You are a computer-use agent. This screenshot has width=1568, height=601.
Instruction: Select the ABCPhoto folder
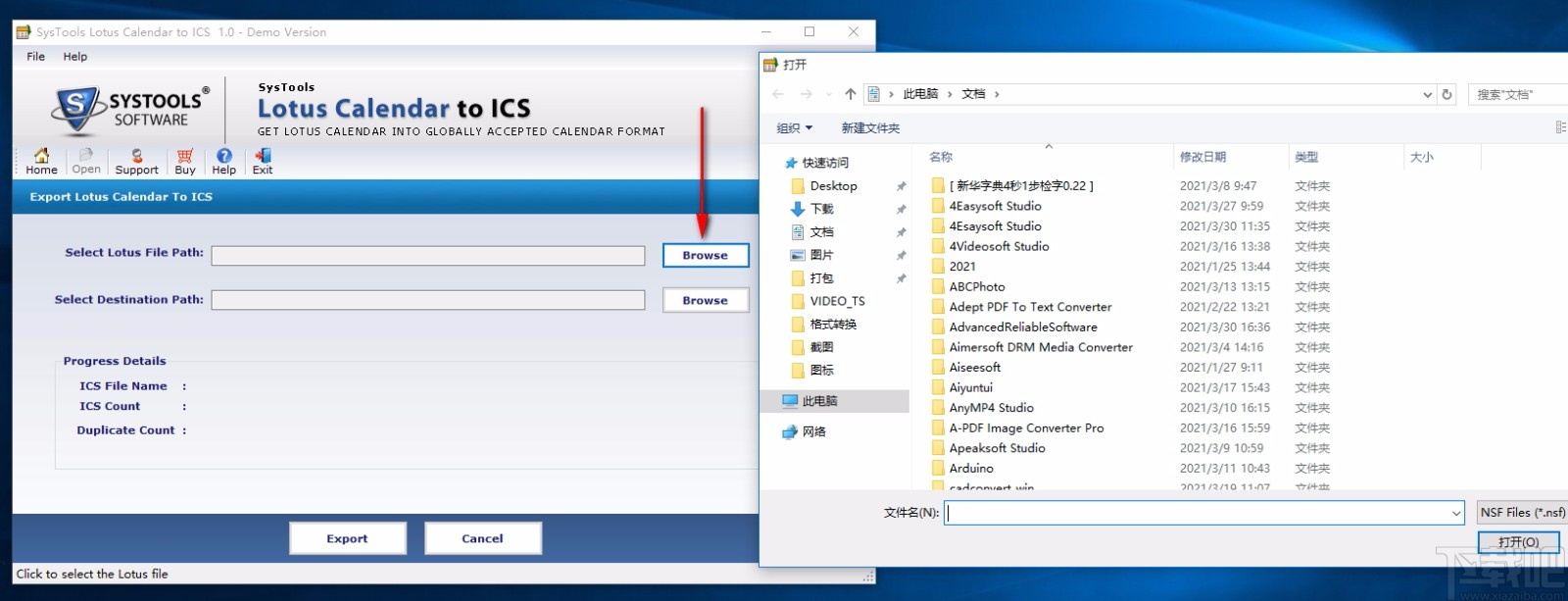tap(977, 287)
